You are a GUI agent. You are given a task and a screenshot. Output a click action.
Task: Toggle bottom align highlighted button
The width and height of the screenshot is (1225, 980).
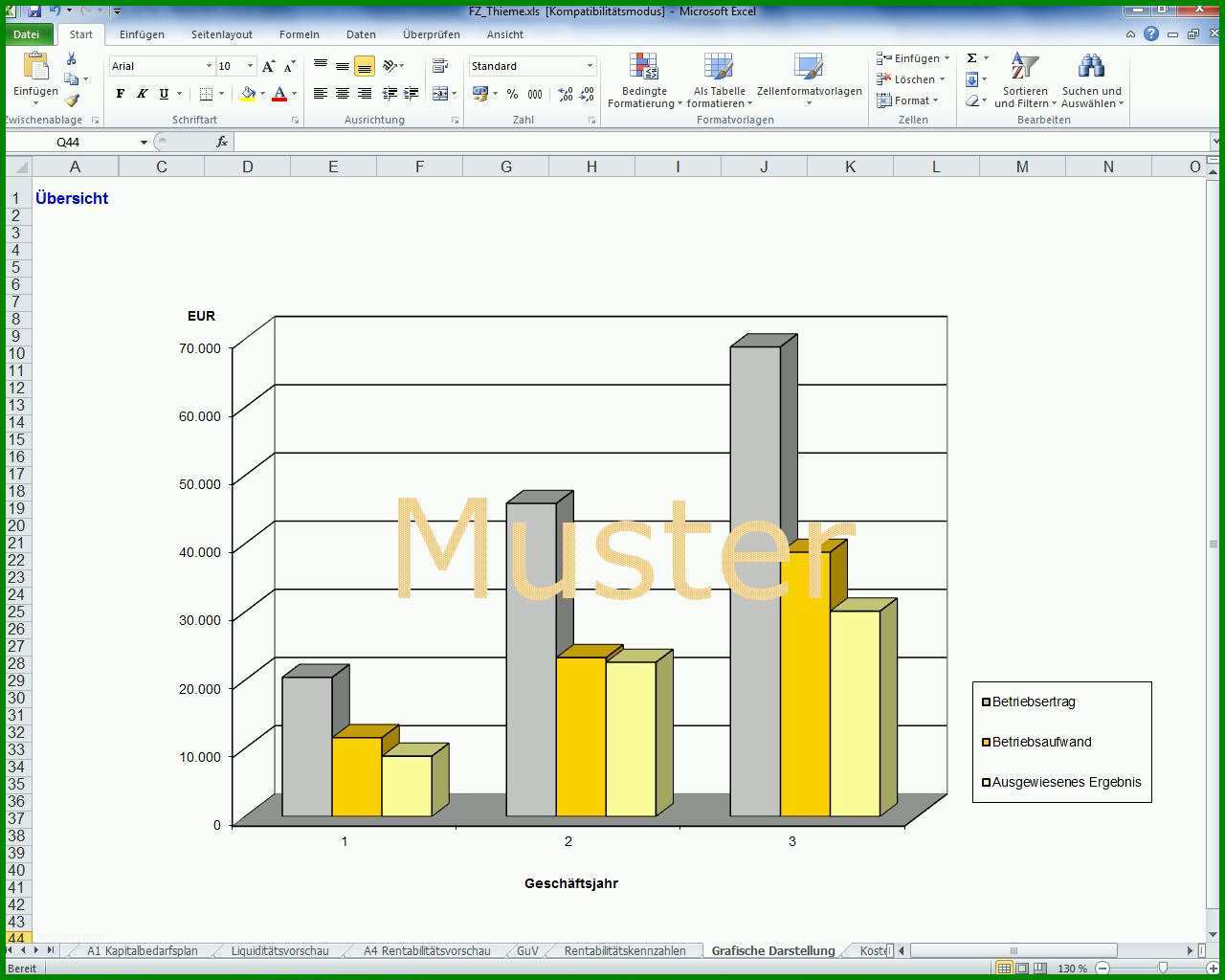364,66
